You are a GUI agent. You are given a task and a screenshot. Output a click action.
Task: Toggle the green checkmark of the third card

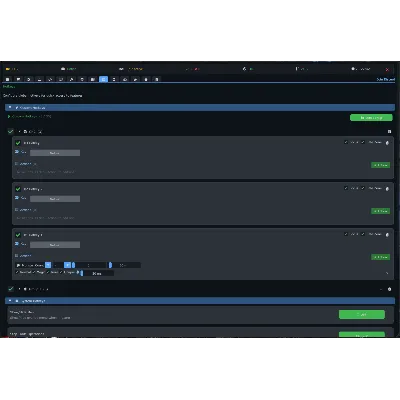point(18,235)
